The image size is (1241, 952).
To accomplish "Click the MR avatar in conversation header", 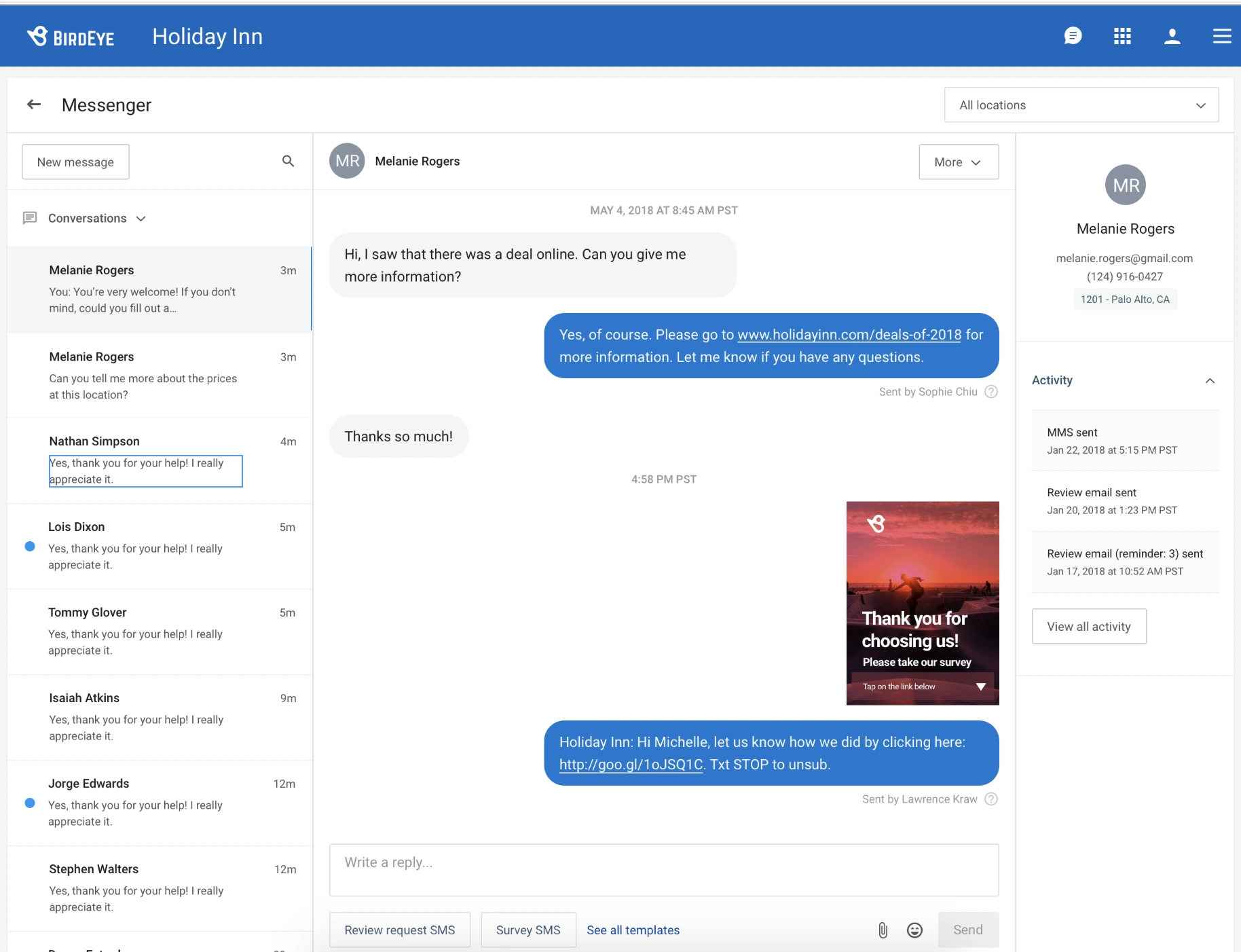I will 347,161.
